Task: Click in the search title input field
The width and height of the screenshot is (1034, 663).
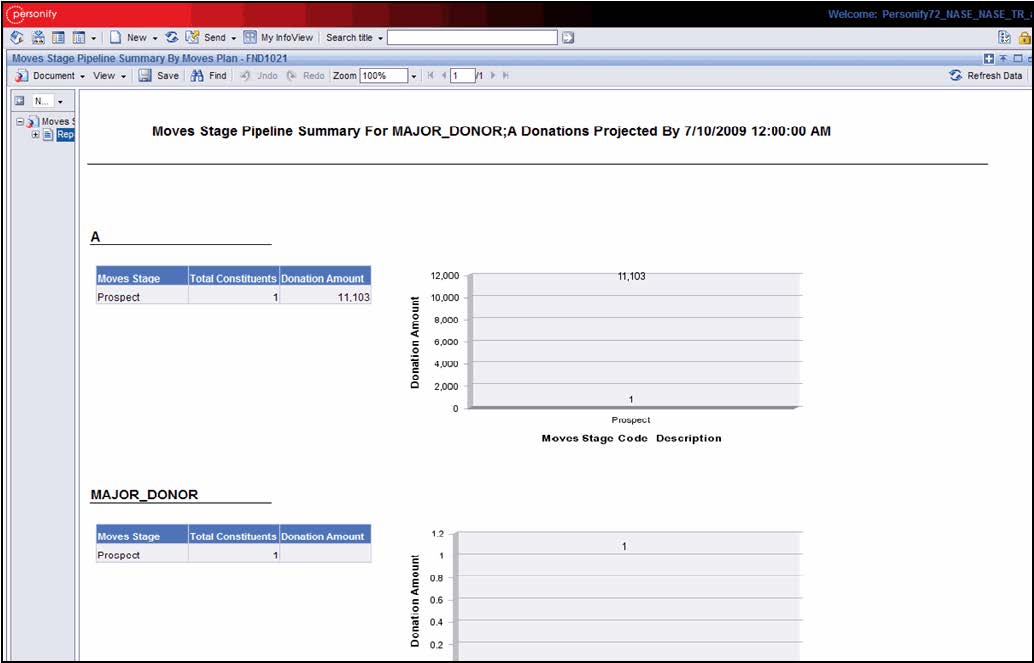Action: (x=472, y=38)
